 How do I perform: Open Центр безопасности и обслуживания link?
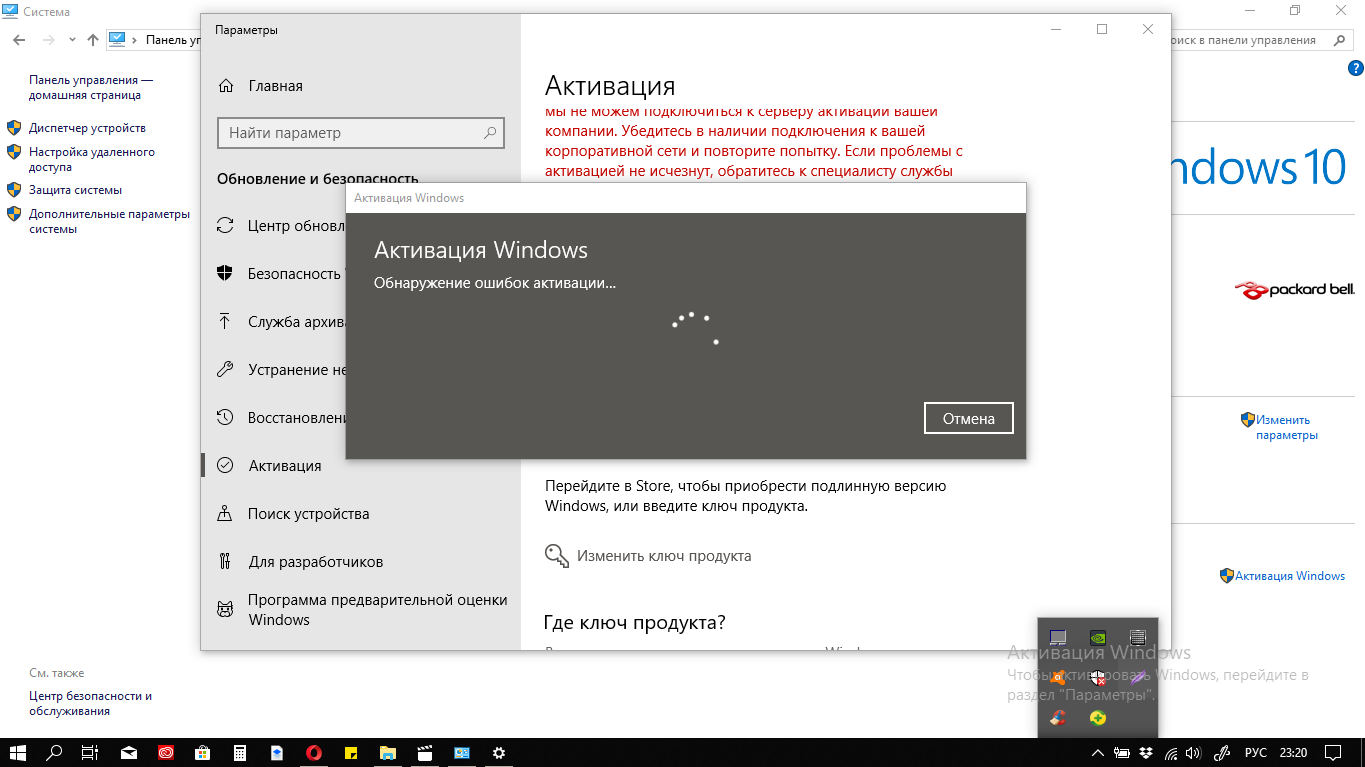tap(91, 704)
